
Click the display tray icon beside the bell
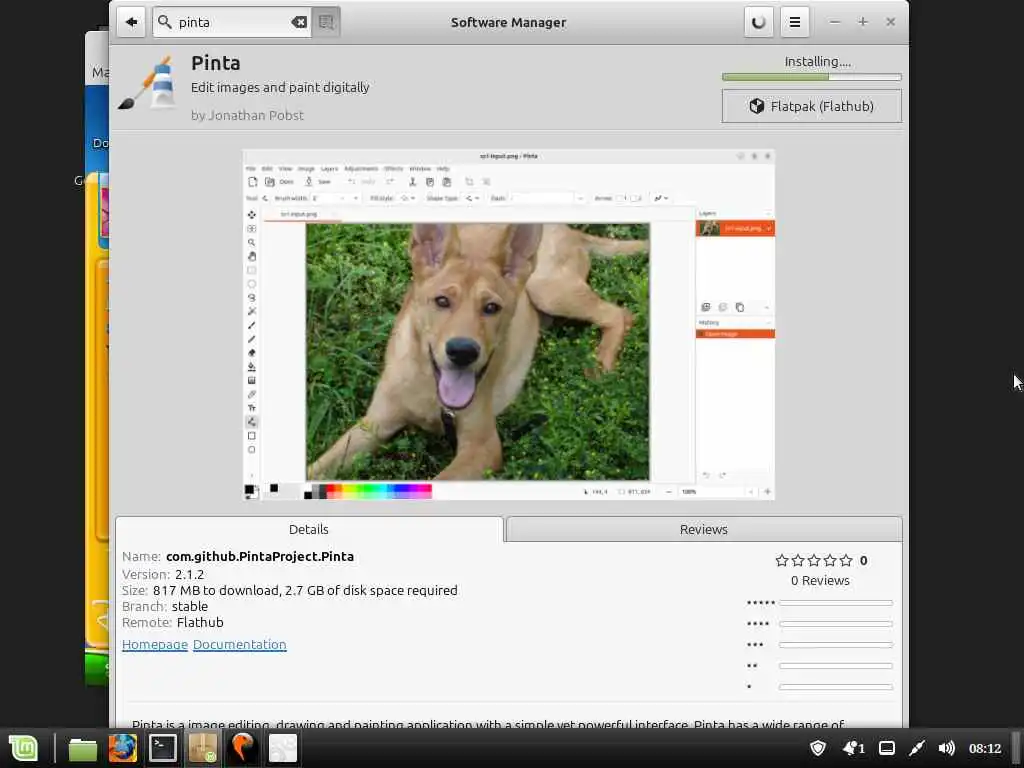887,748
